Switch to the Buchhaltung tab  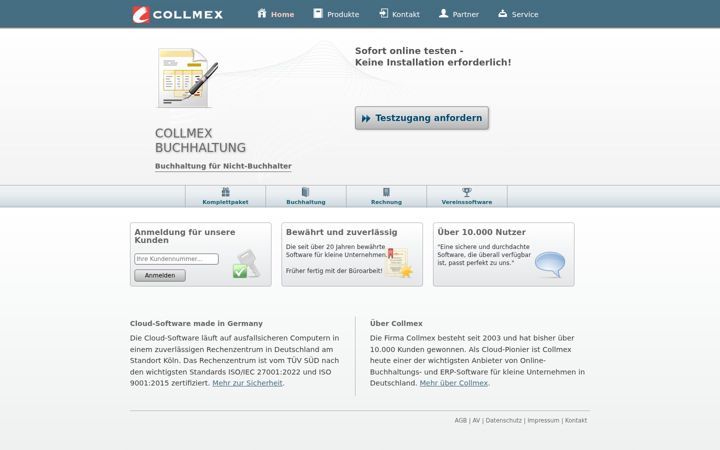[306, 197]
